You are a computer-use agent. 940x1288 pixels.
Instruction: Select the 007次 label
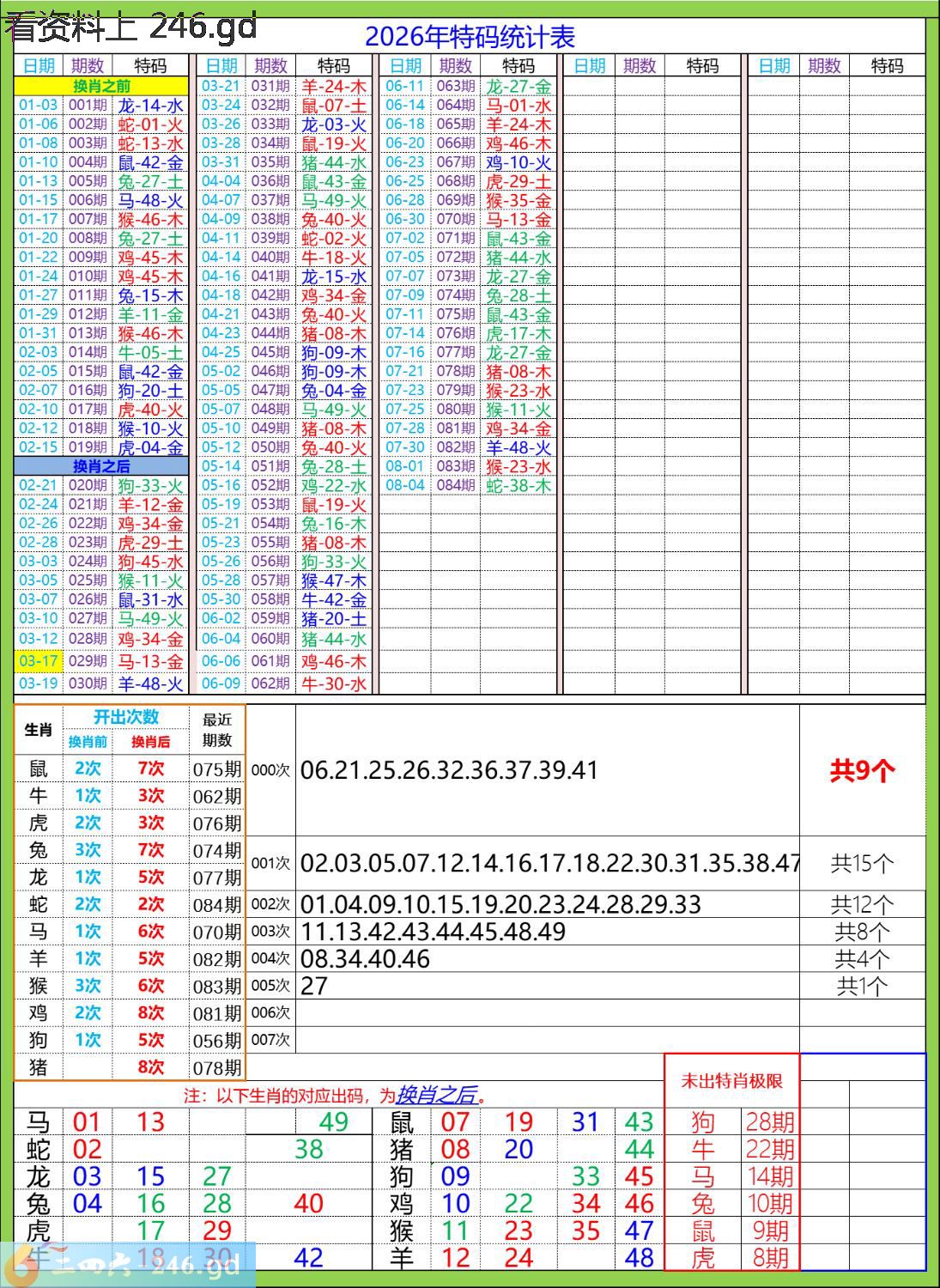point(270,1040)
